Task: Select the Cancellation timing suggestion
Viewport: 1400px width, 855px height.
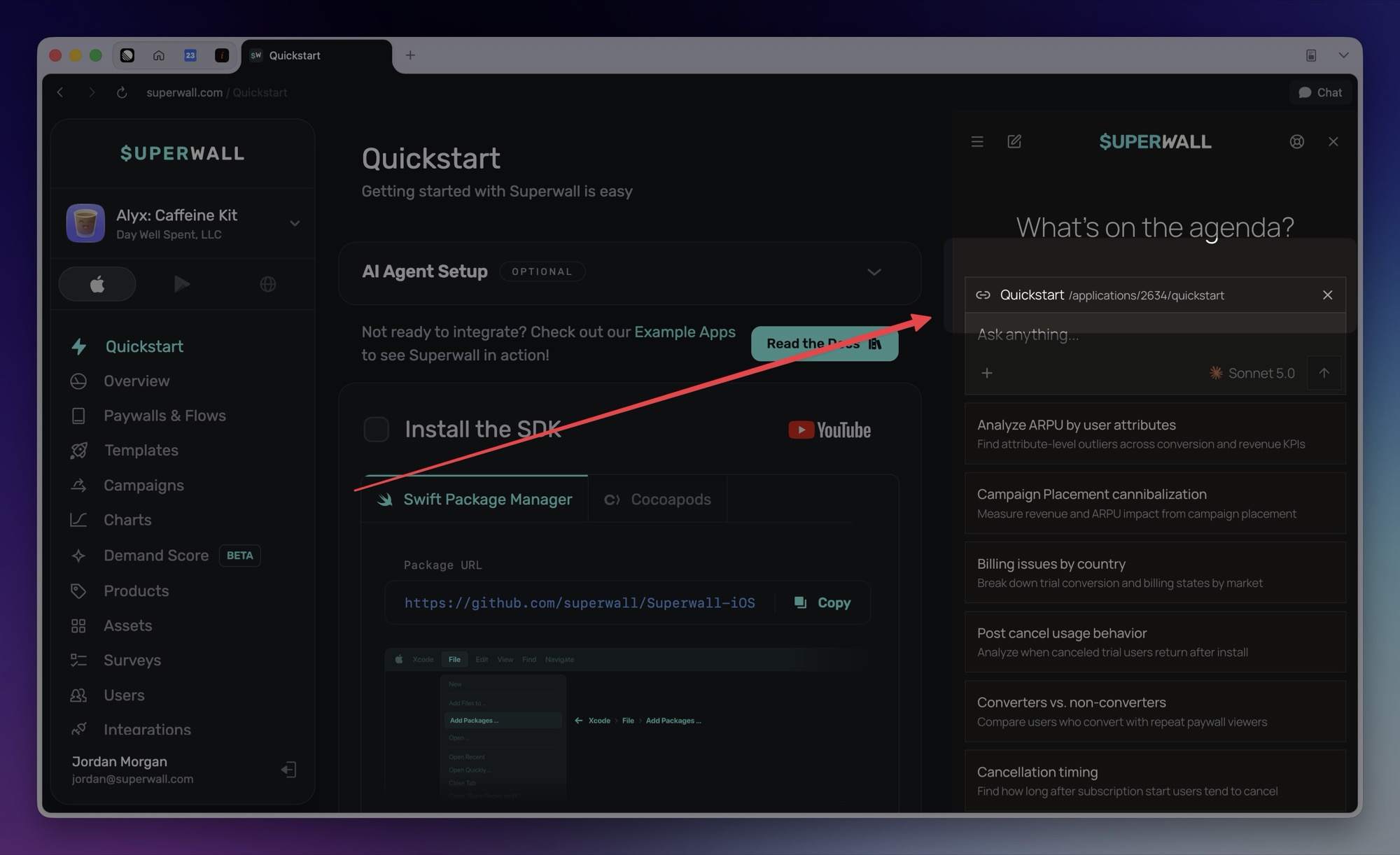Action: [1155, 781]
